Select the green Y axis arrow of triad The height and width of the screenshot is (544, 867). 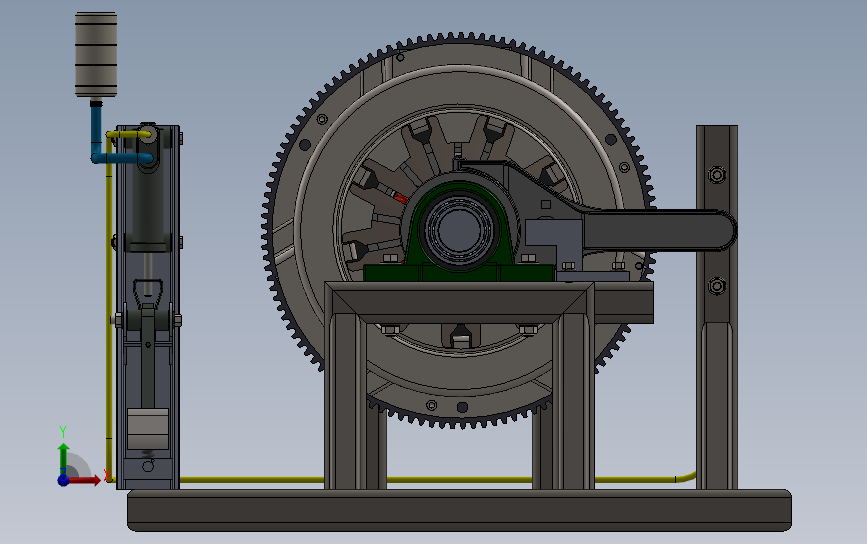[x=63, y=457]
